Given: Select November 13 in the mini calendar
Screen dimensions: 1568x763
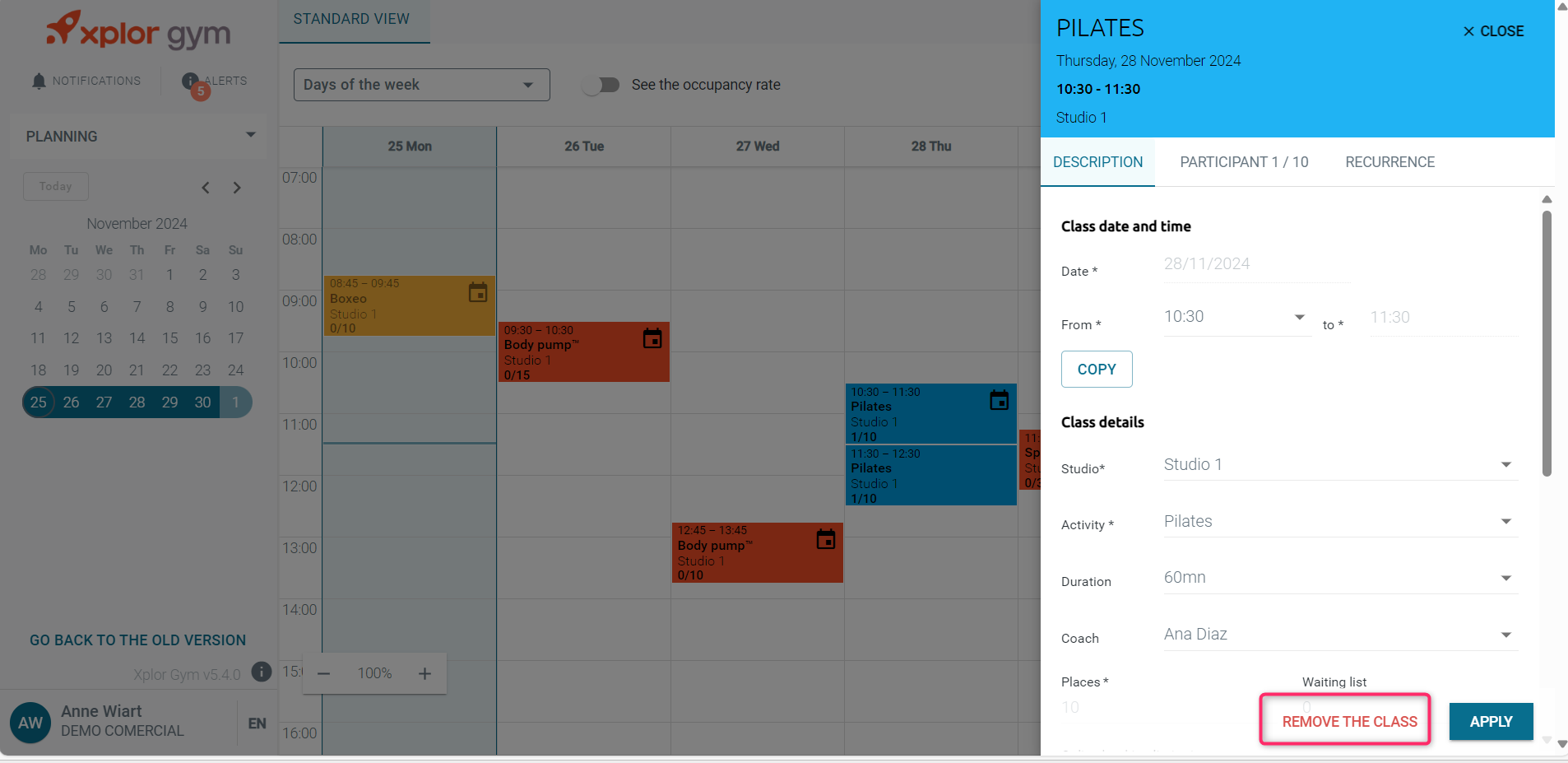Looking at the screenshot, I should pyautogui.click(x=104, y=338).
